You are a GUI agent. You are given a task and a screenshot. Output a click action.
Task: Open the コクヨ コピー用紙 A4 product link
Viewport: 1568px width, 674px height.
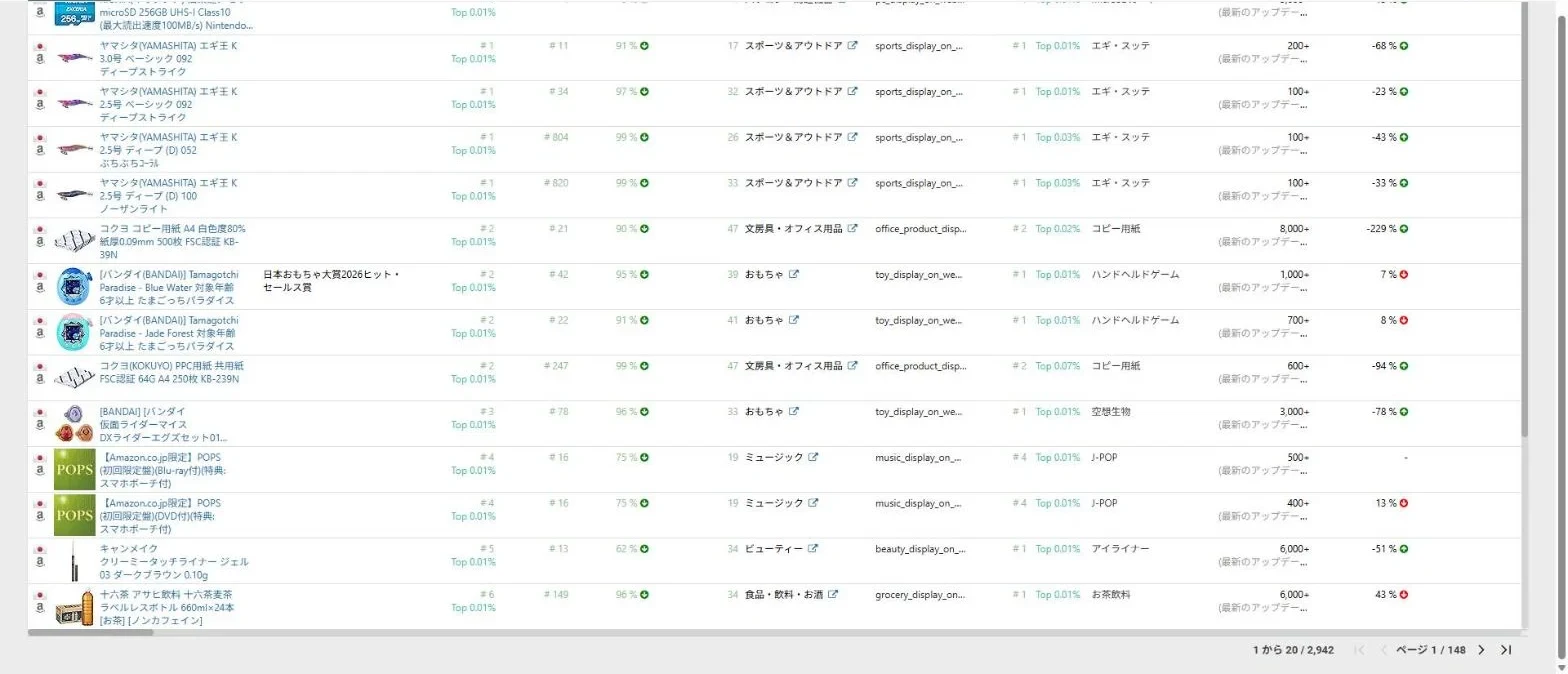click(x=172, y=241)
